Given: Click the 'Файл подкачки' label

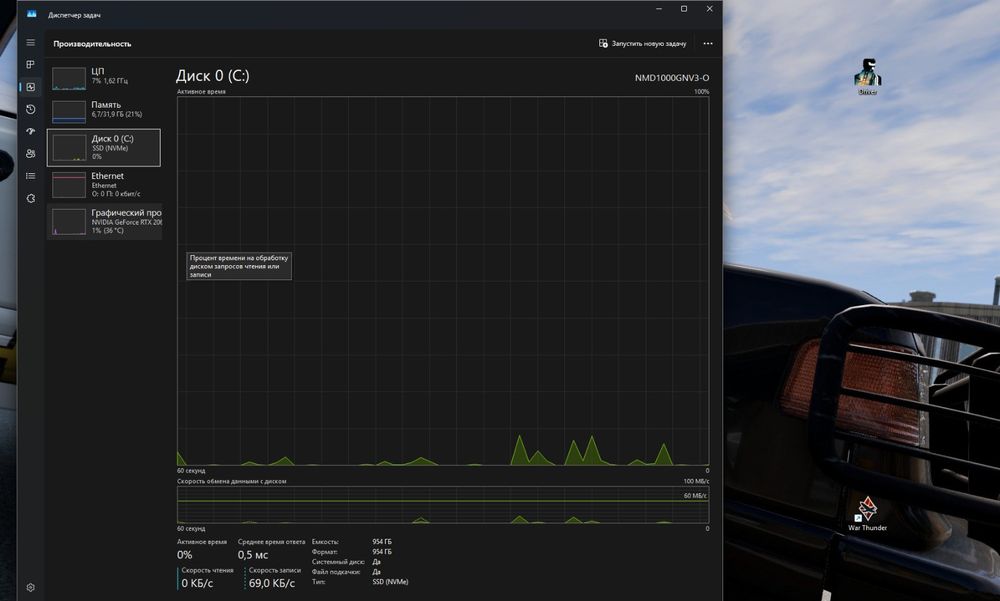Looking at the screenshot, I should pos(336,572).
